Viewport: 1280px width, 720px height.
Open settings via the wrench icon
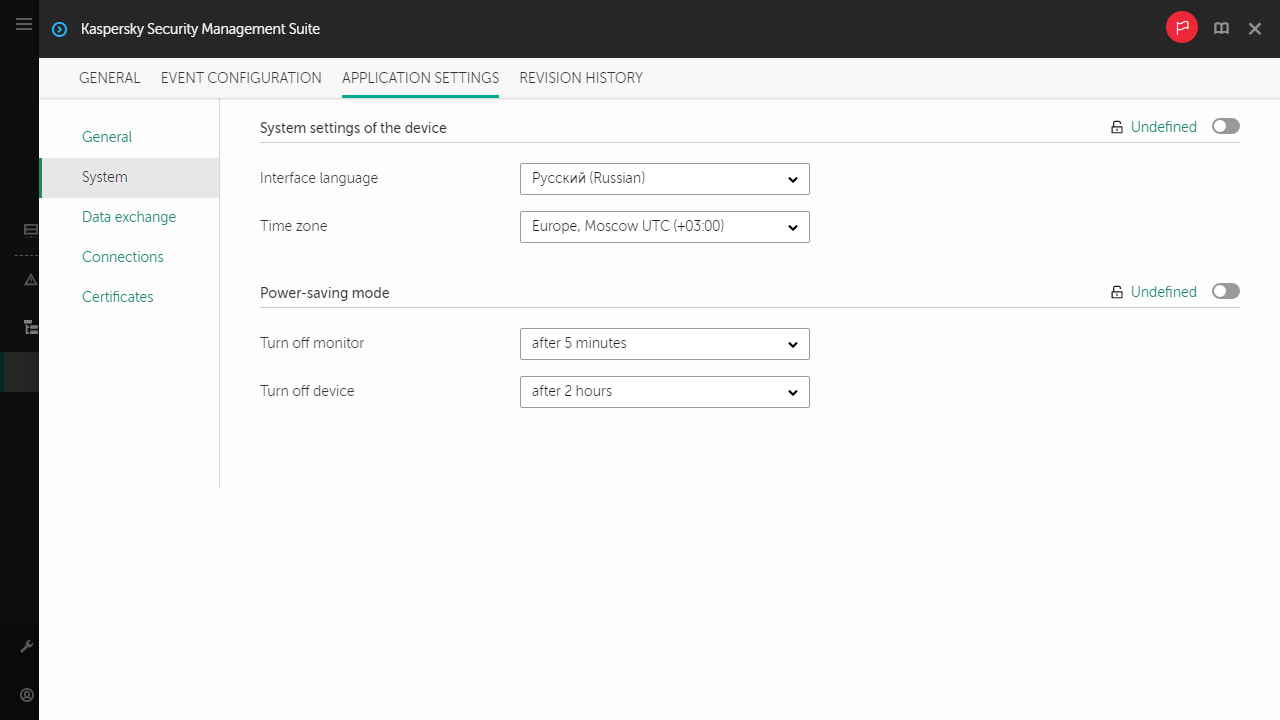(x=27, y=645)
